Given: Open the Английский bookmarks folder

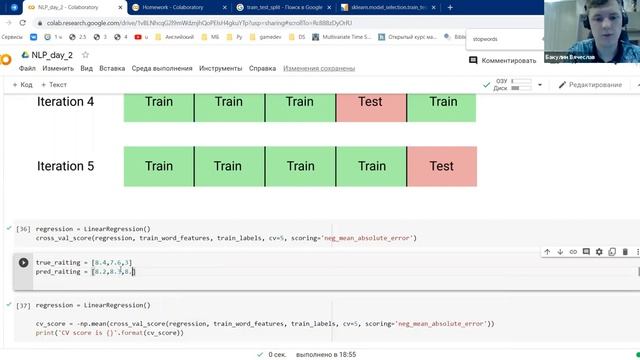Looking at the screenshot, I should click(x=175, y=37).
